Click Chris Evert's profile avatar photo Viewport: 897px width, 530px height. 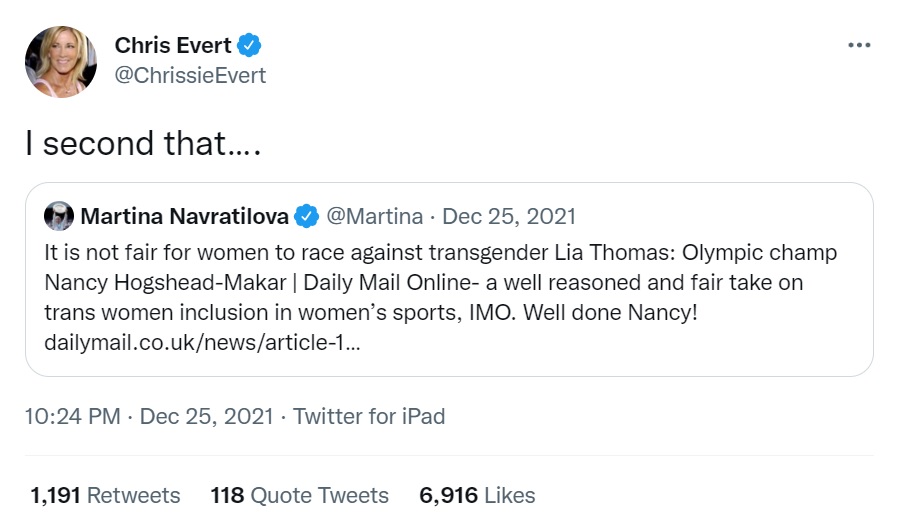click(x=61, y=61)
